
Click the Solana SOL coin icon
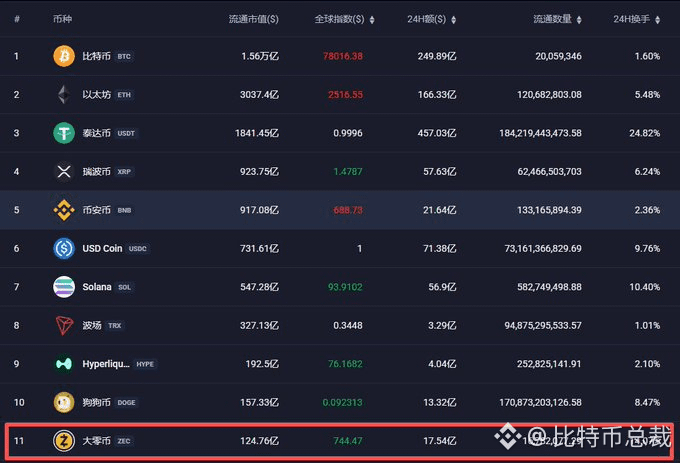coord(64,287)
